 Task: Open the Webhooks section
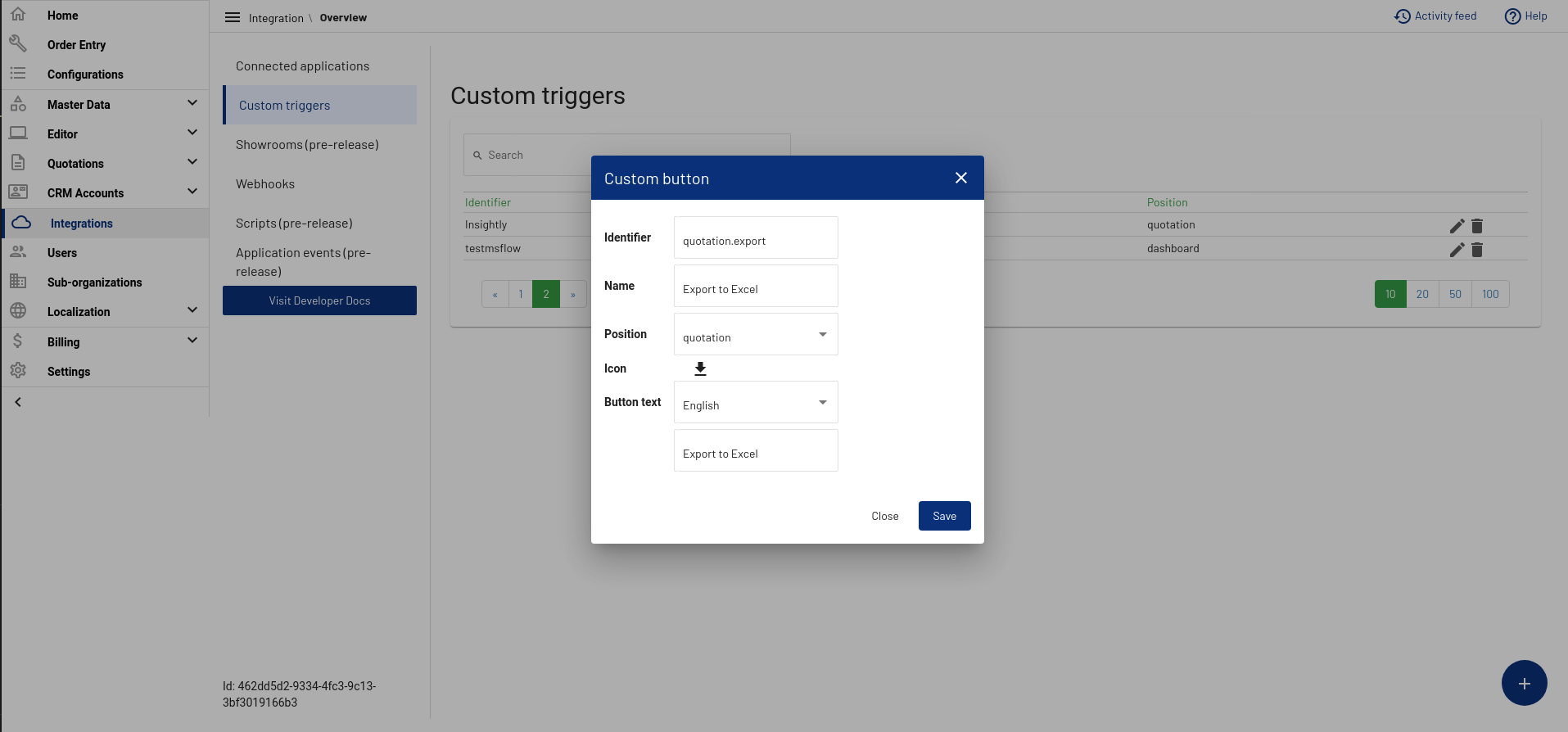point(265,184)
